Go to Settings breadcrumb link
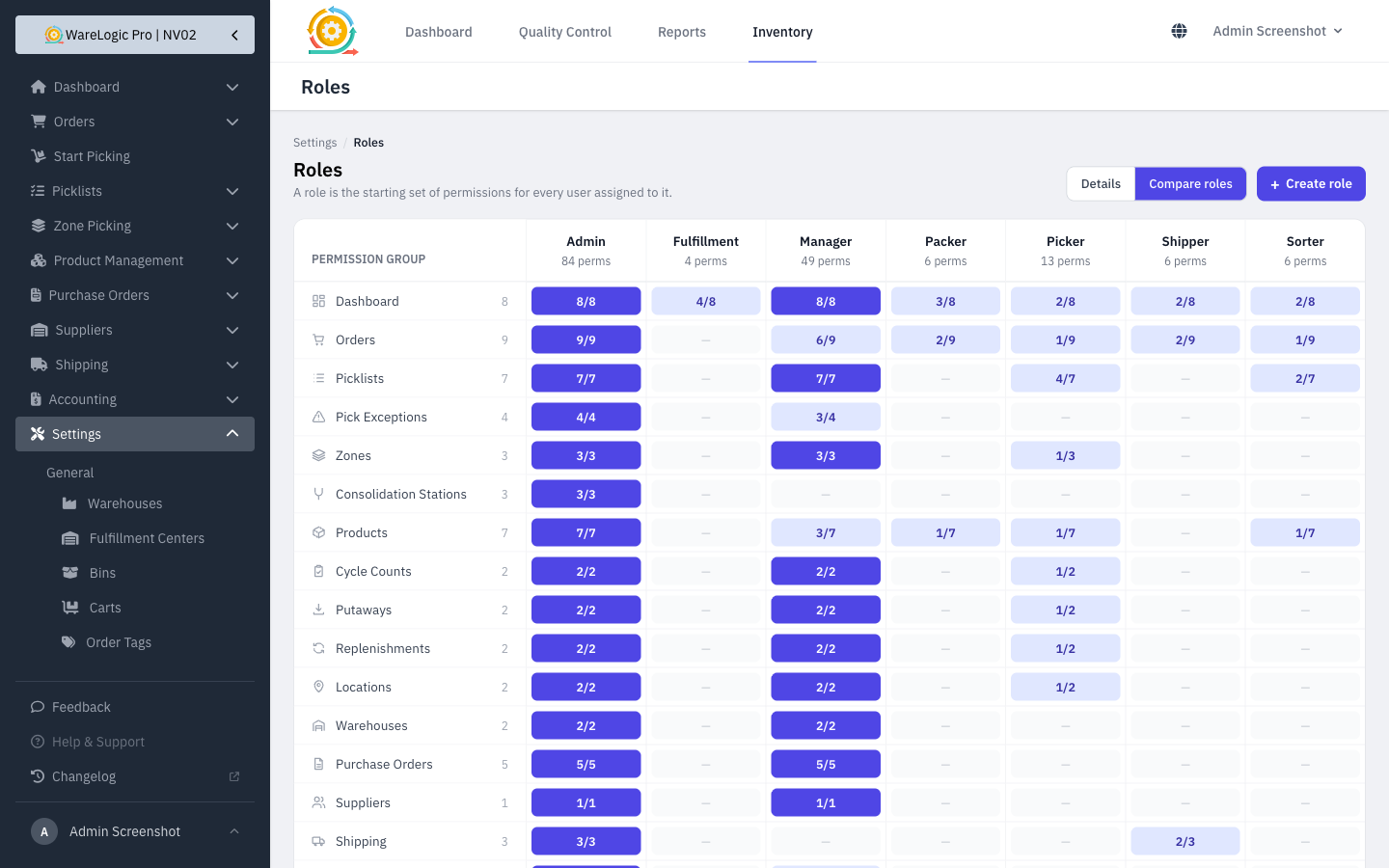 315,143
